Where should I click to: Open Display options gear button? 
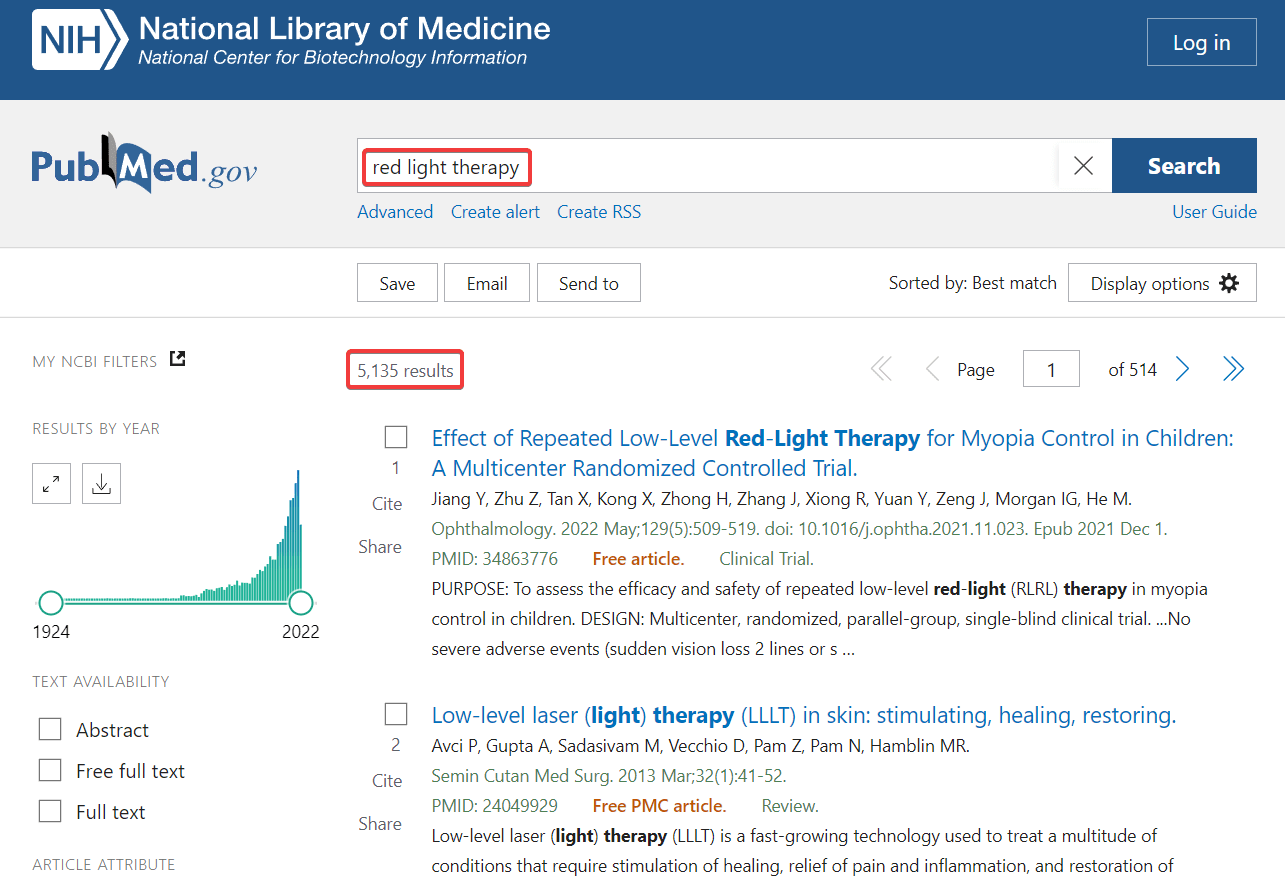point(1162,283)
